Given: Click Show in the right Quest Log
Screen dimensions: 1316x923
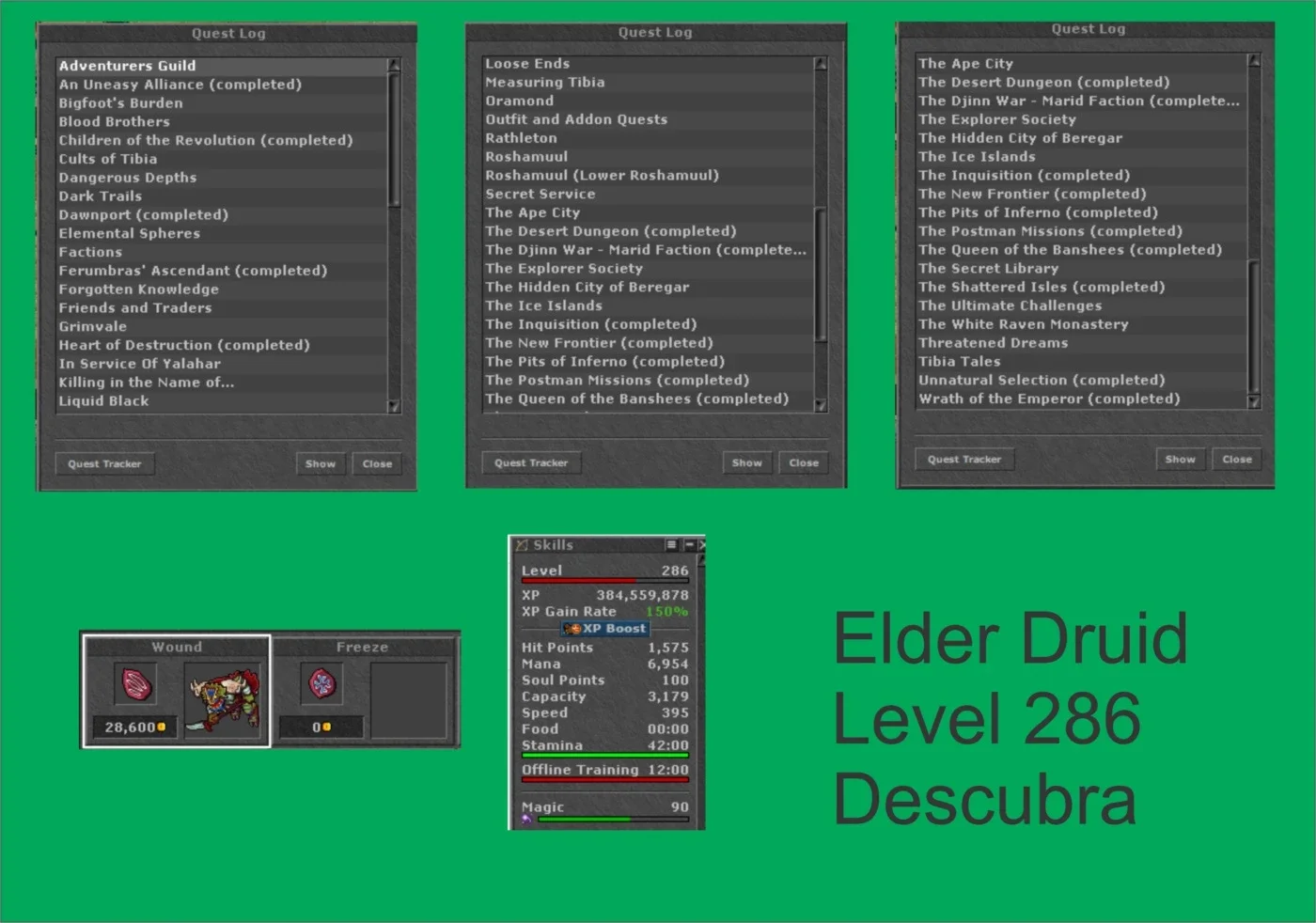Looking at the screenshot, I should (x=1181, y=460).
